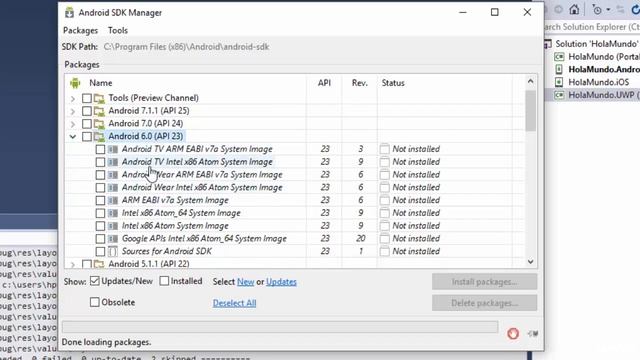This screenshot has height=360, width=640.
Task: Select the Sources for Android SDK checkbox
Action: (100, 251)
